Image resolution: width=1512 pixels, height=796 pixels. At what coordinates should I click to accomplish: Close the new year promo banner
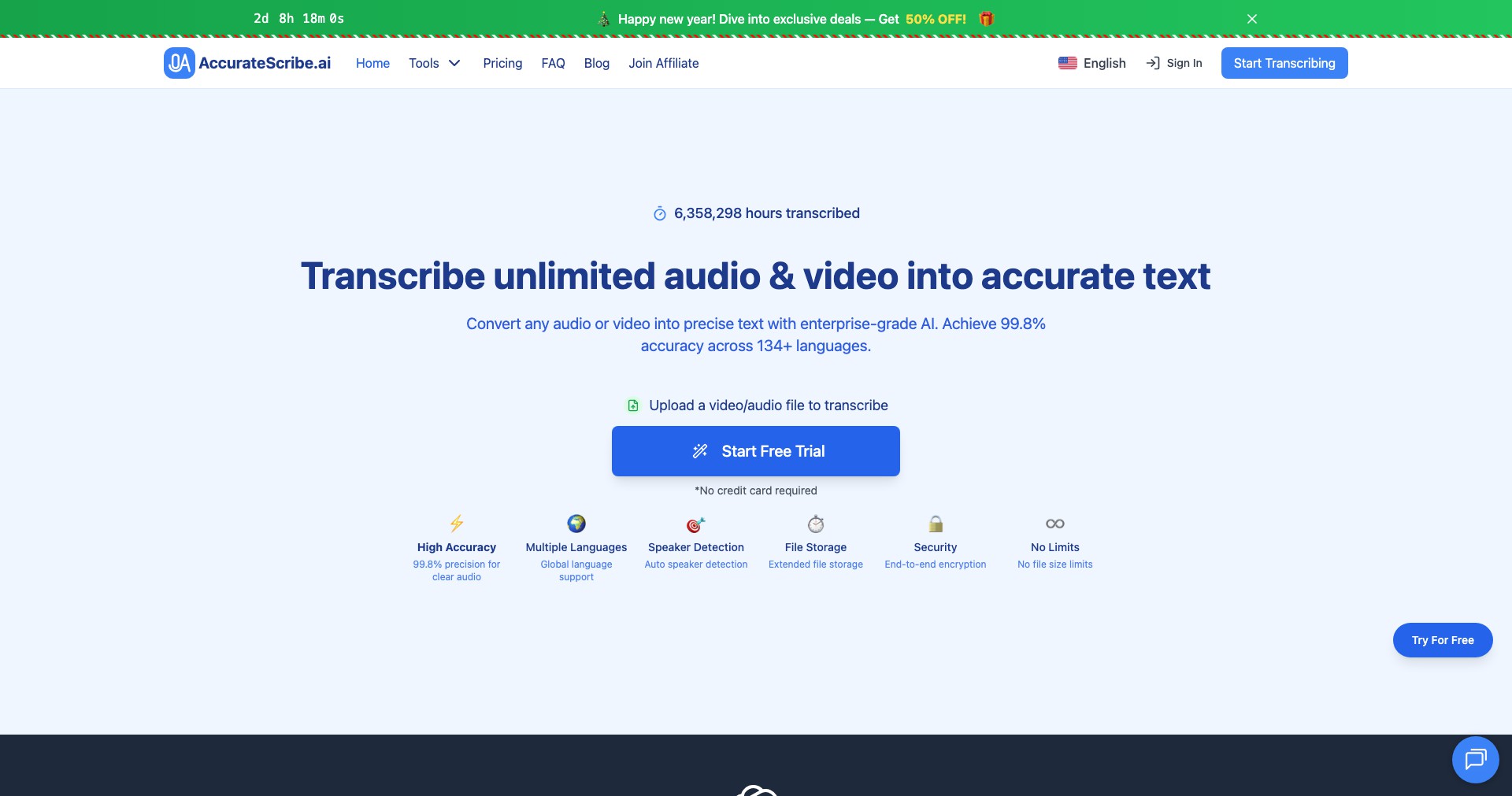pos(1252,19)
